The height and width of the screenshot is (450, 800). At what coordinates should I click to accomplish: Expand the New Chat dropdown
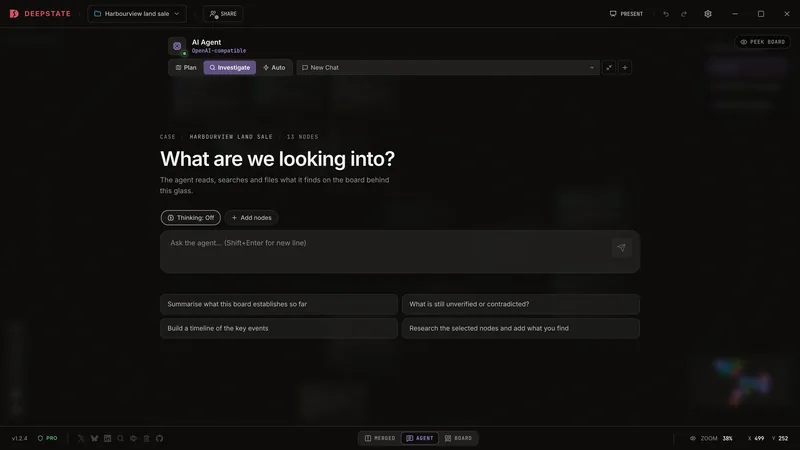coord(448,67)
